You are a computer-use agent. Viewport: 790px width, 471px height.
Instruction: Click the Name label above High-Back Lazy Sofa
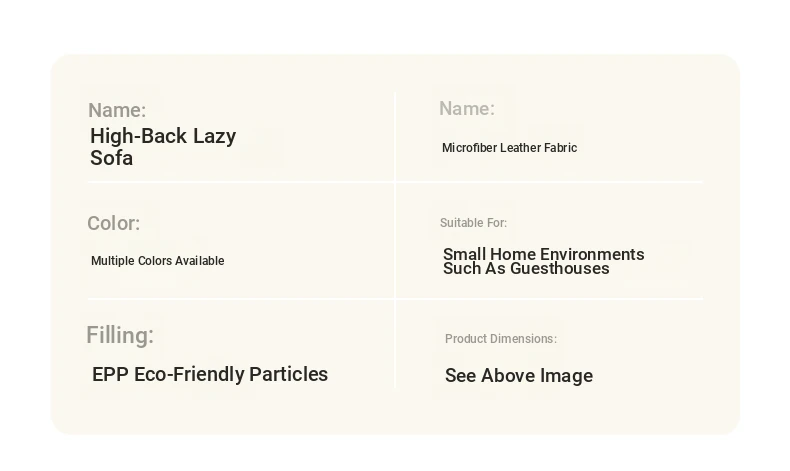click(117, 110)
